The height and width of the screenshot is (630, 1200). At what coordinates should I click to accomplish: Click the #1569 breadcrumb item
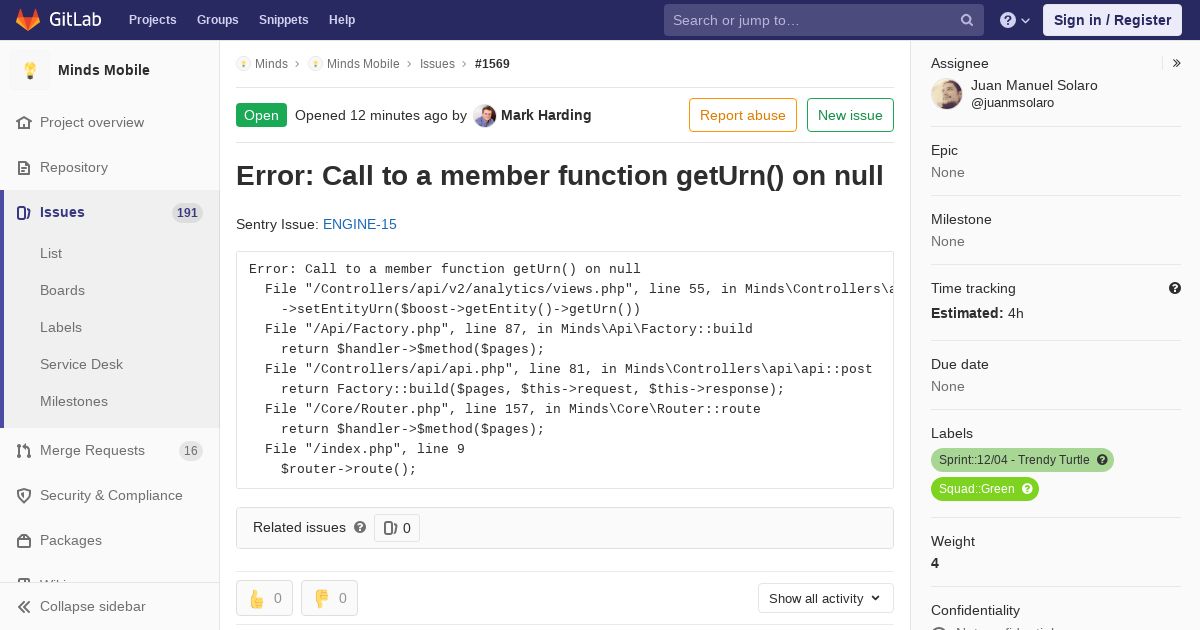point(492,63)
